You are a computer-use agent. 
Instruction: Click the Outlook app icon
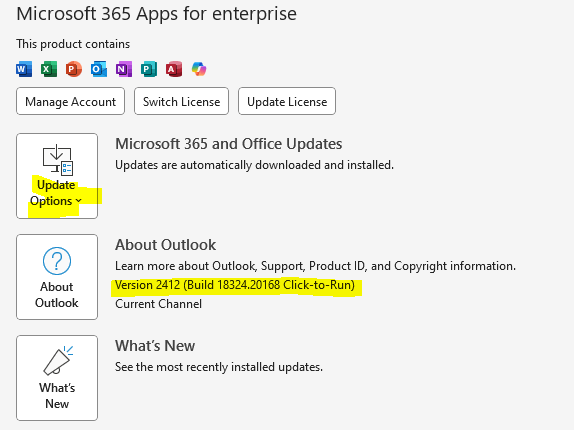click(99, 69)
